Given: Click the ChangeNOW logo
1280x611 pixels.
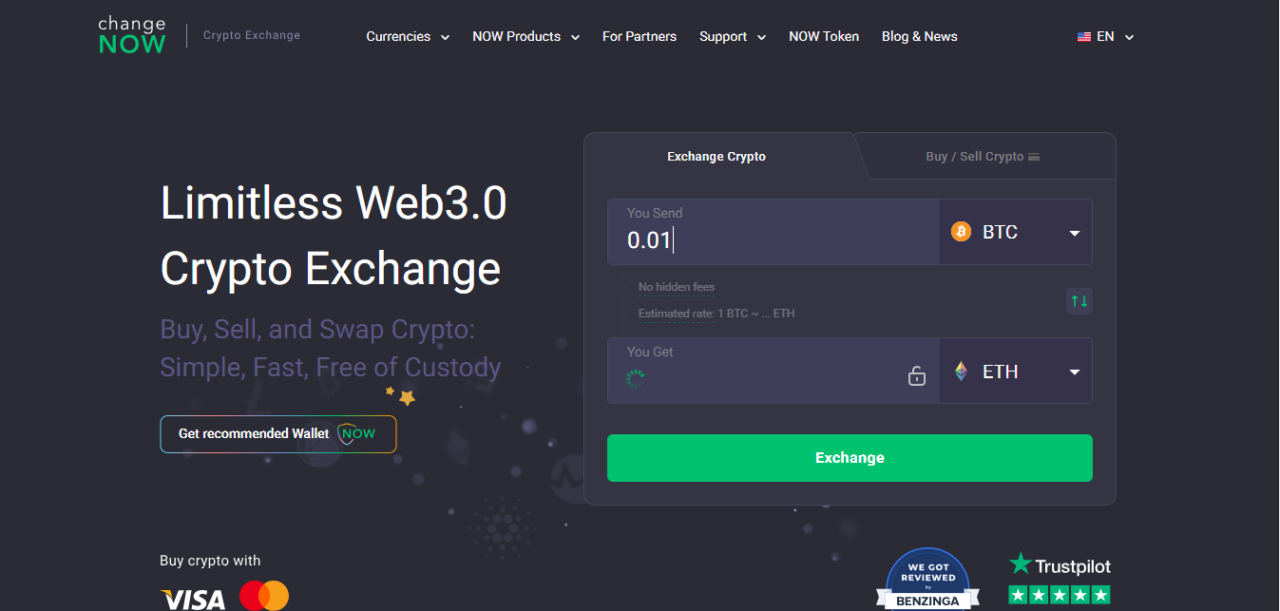Looking at the screenshot, I should coord(131,34).
